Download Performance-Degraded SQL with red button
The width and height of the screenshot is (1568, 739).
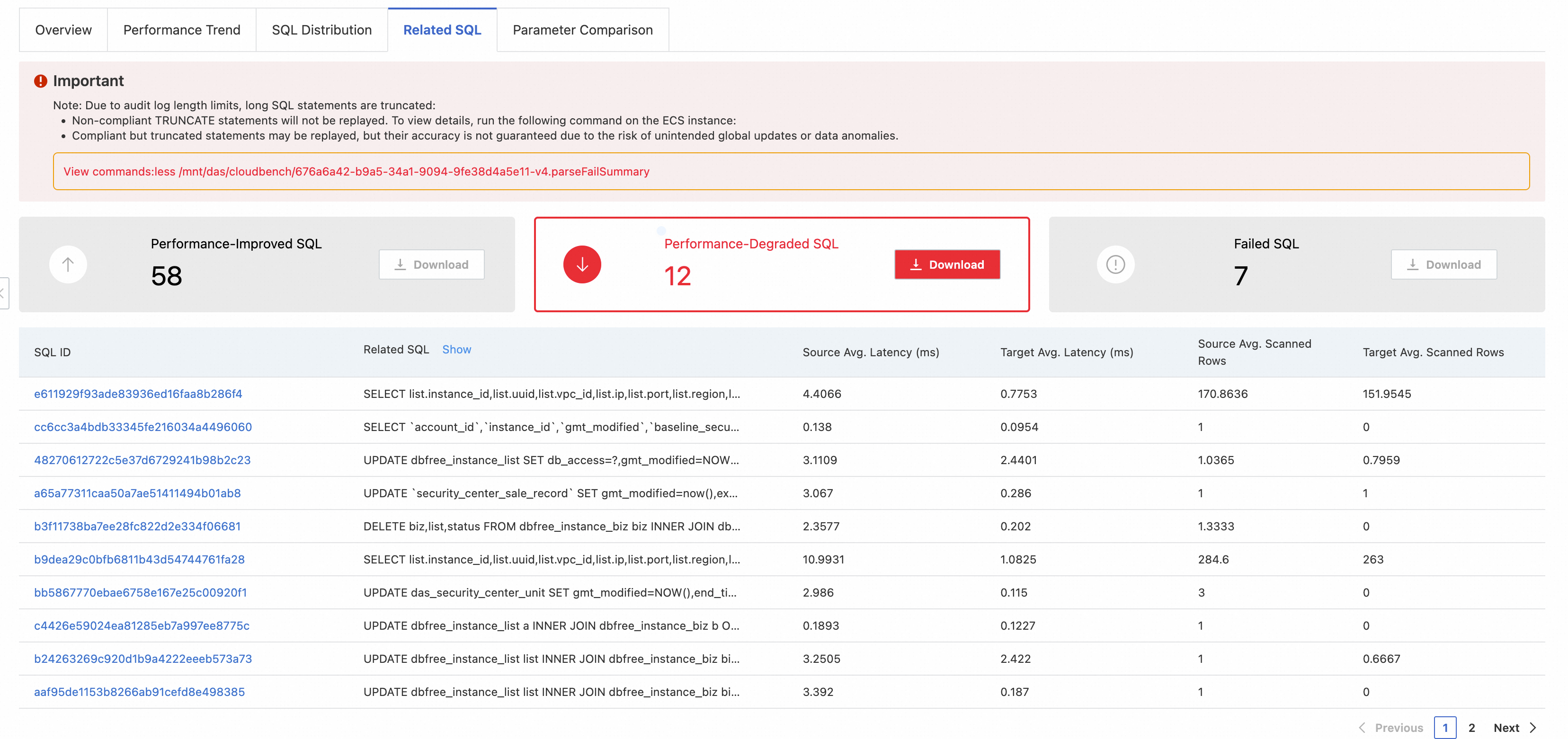click(946, 264)
